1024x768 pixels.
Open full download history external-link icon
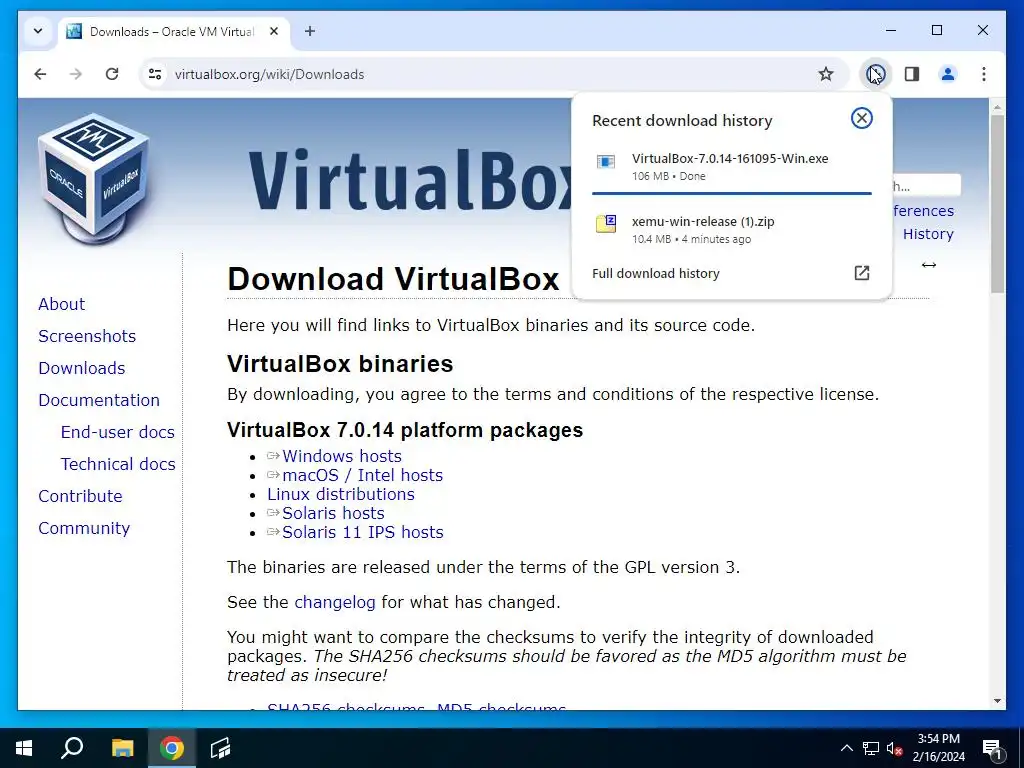[x=862, y=273]
